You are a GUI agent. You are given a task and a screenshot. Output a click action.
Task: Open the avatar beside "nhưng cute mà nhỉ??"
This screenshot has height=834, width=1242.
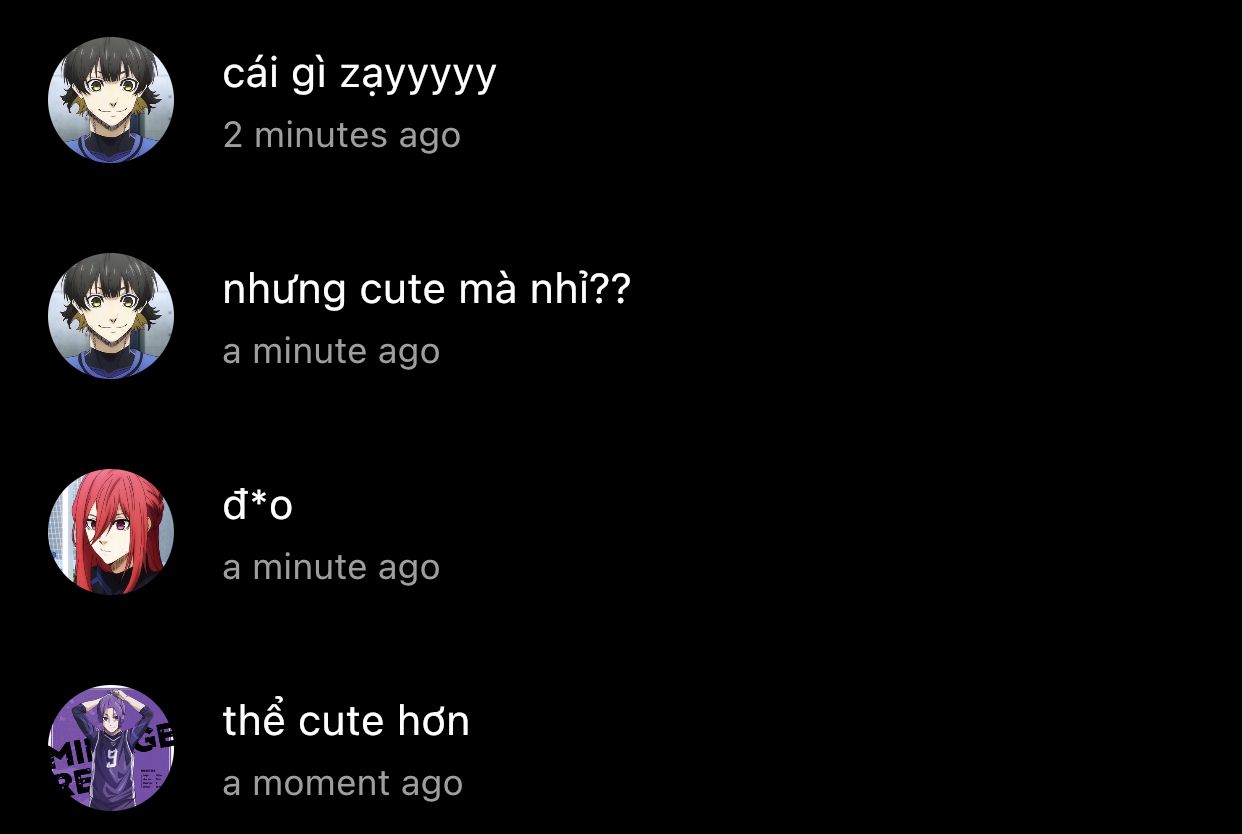coord(111,316)
